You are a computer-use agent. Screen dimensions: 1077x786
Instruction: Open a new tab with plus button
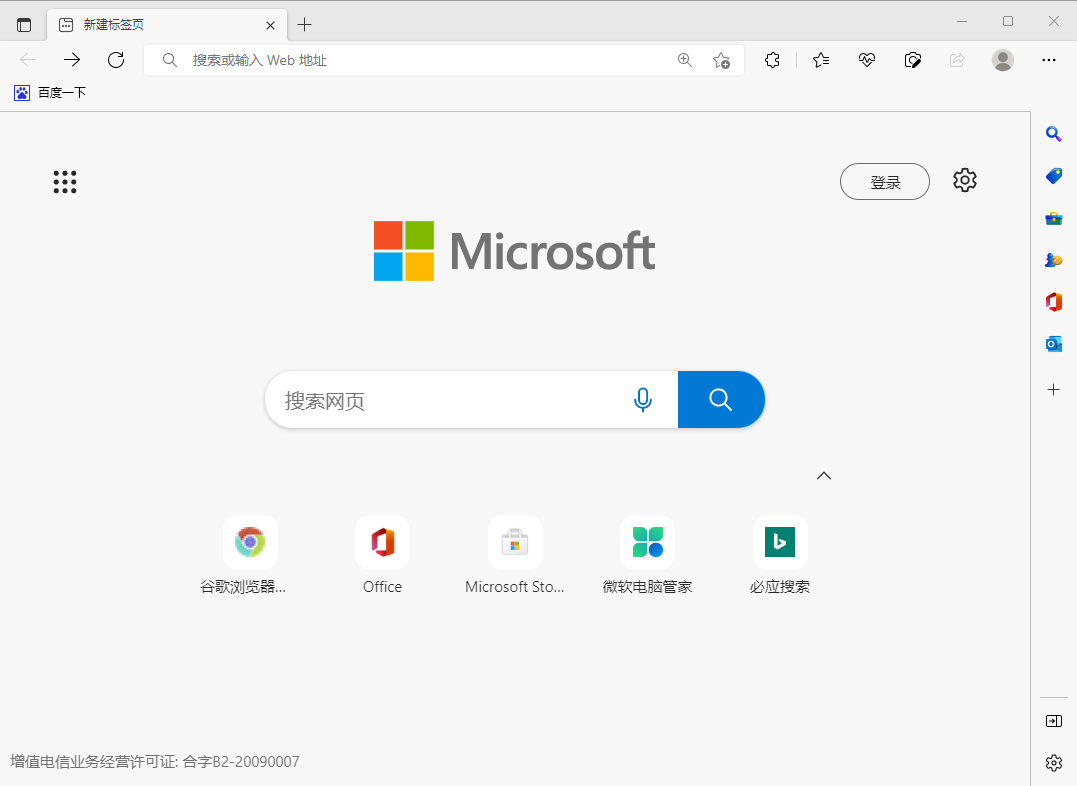pyautogui.click(x=304, y=25)
